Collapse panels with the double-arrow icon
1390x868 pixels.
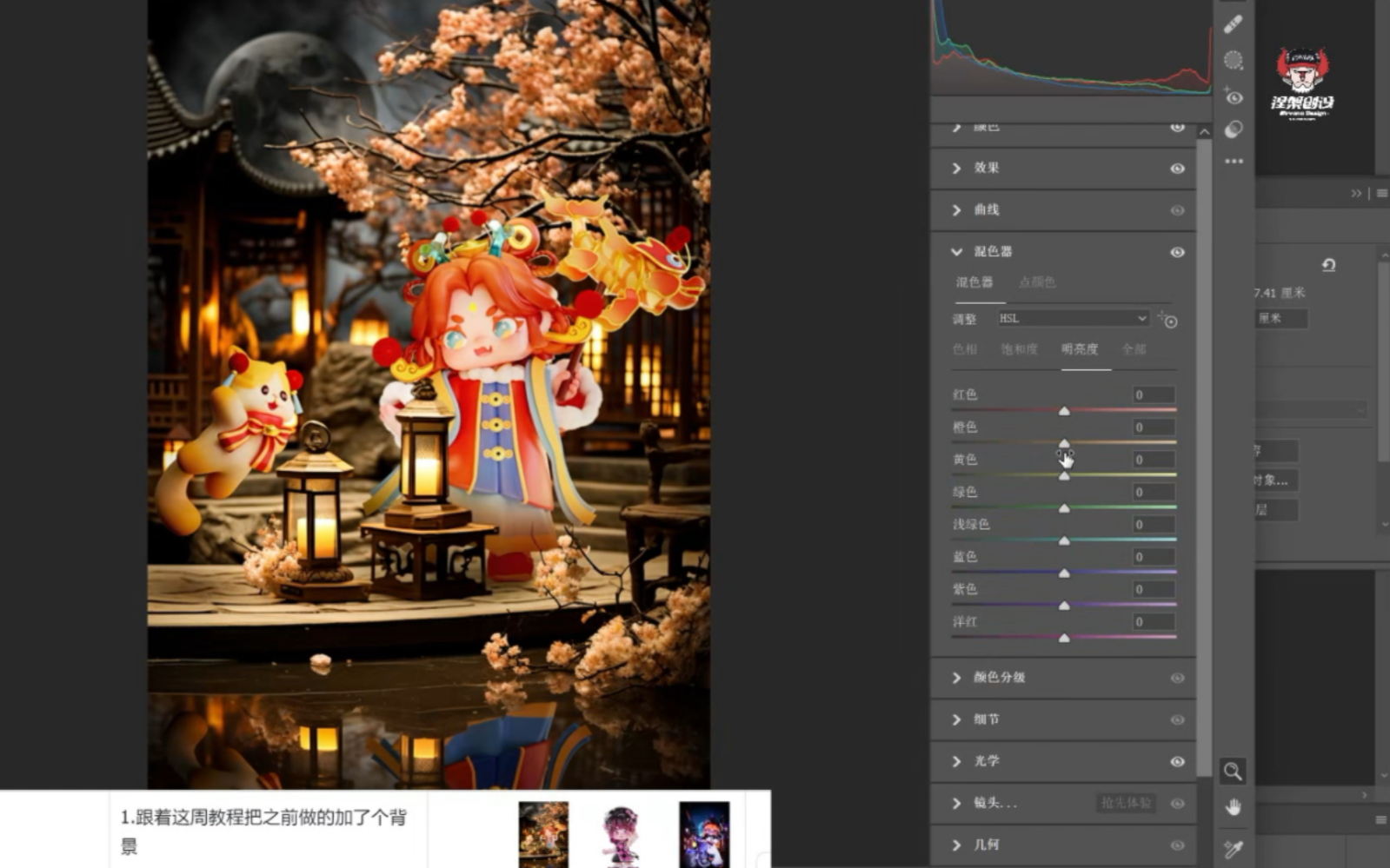(x=1356, y=193)
